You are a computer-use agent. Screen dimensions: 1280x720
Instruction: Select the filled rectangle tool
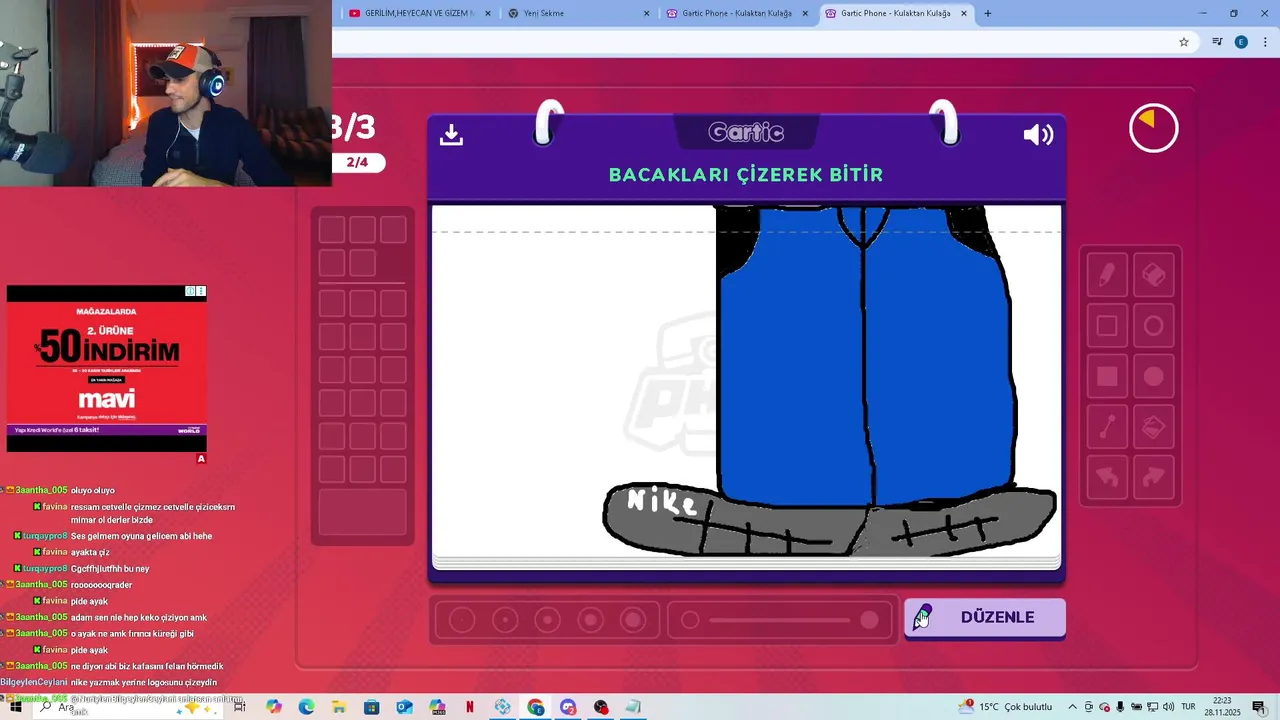(x=1107, y=377)
